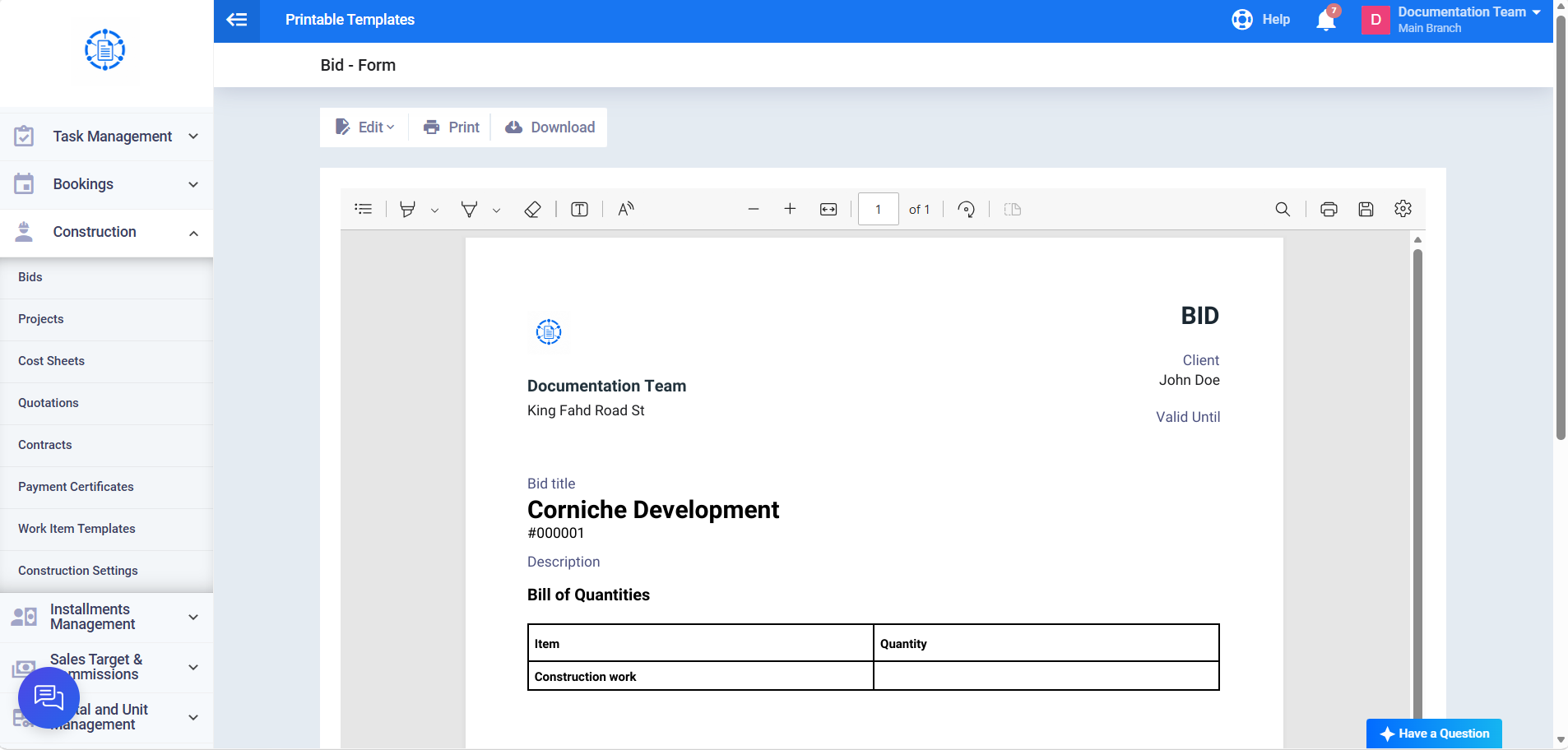Open the notifications bell

coord(1326,20)
